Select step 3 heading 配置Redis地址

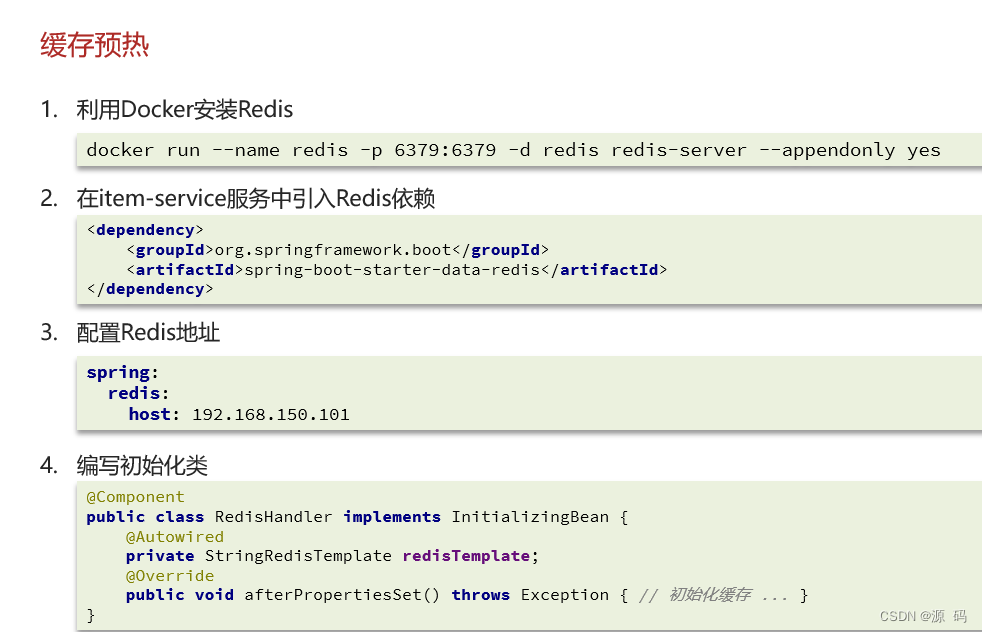point(148,333)
